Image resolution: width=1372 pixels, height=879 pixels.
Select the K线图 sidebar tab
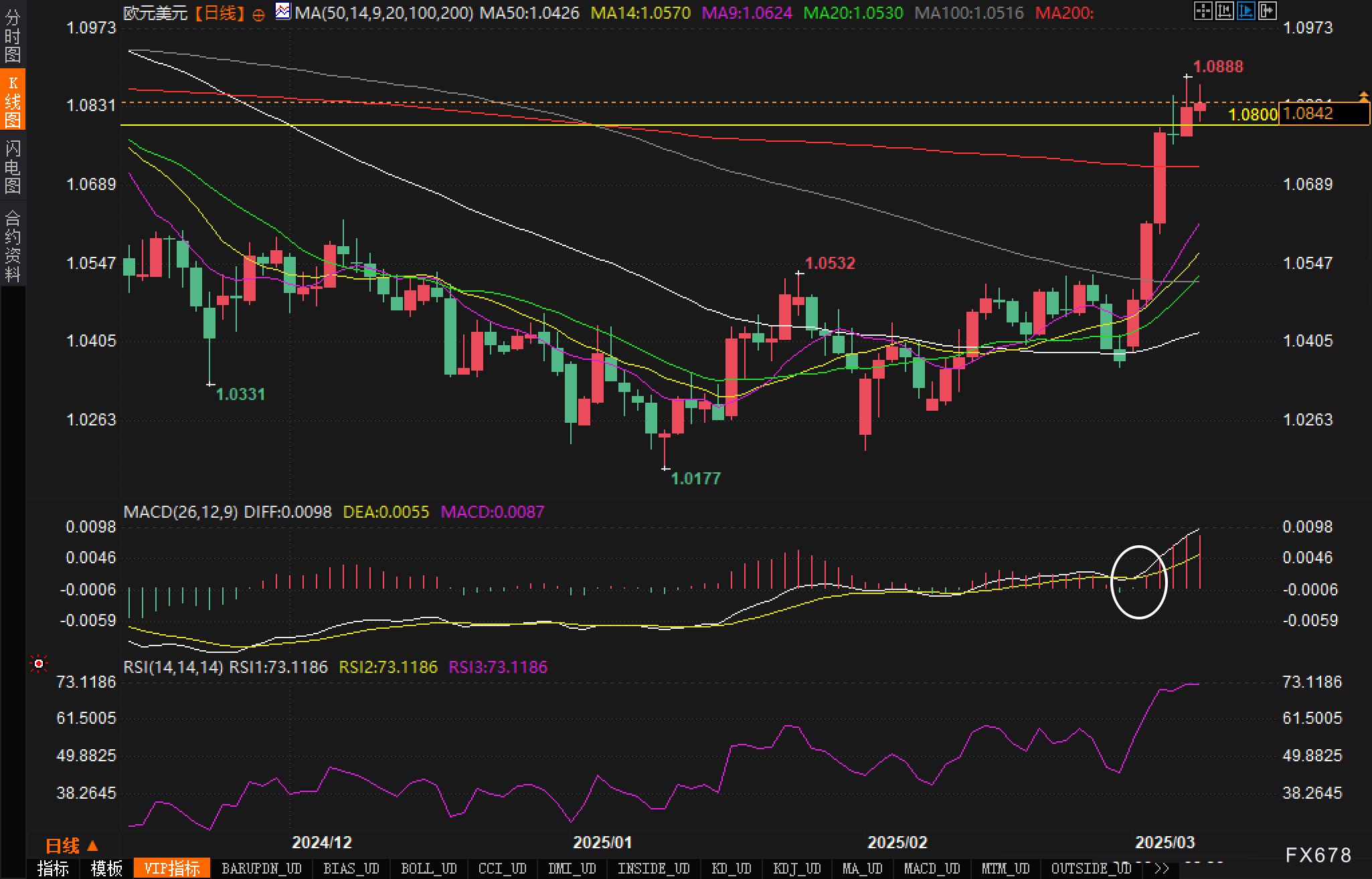point(13,100)
